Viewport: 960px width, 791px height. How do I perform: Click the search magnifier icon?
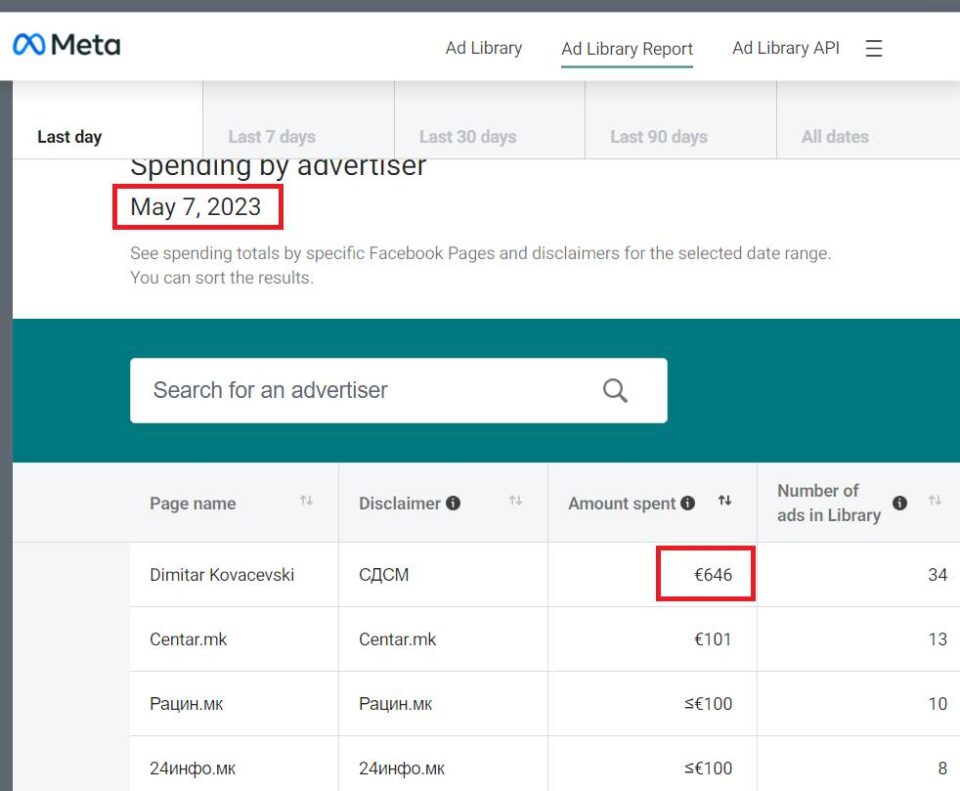point(615,390)
